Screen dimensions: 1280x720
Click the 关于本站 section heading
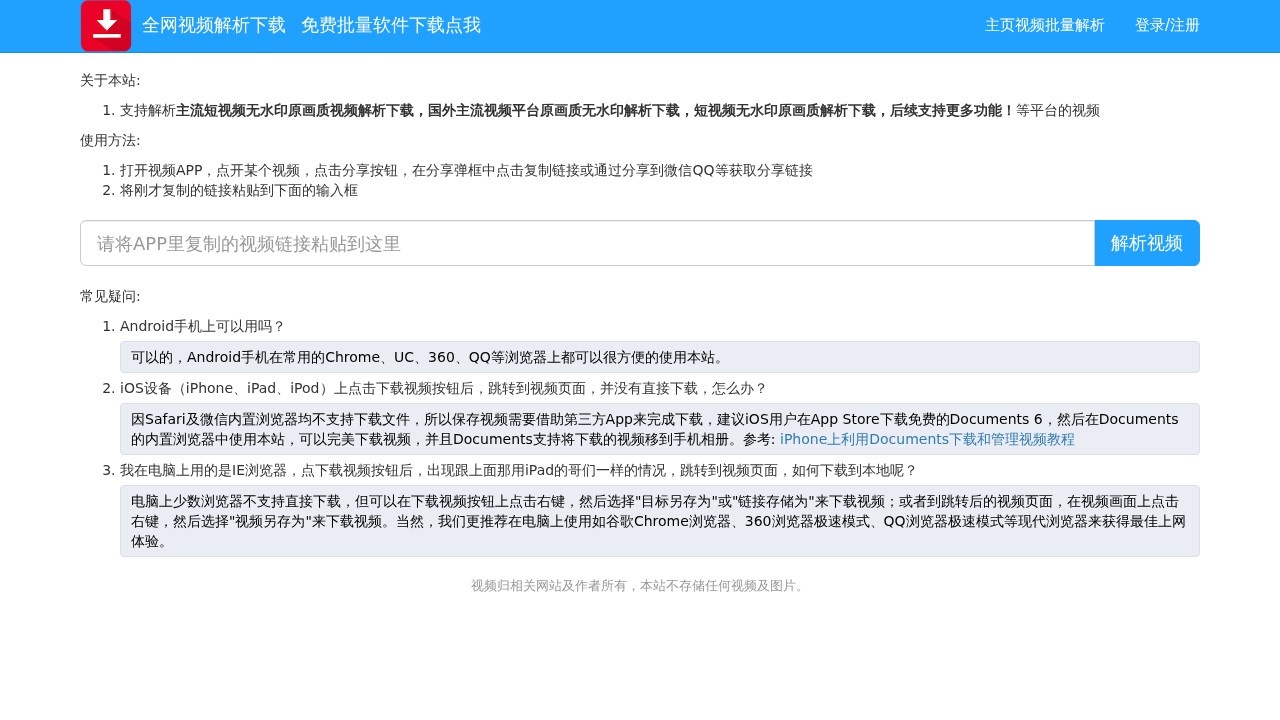coord(108,80)
